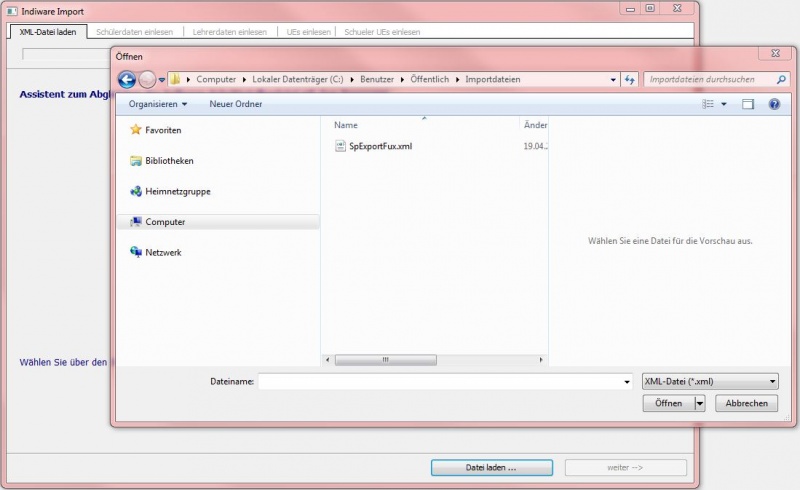Click left arrow of the file list scrollbar
Screen dimensions: 800x490
click(x=328, y=360)
